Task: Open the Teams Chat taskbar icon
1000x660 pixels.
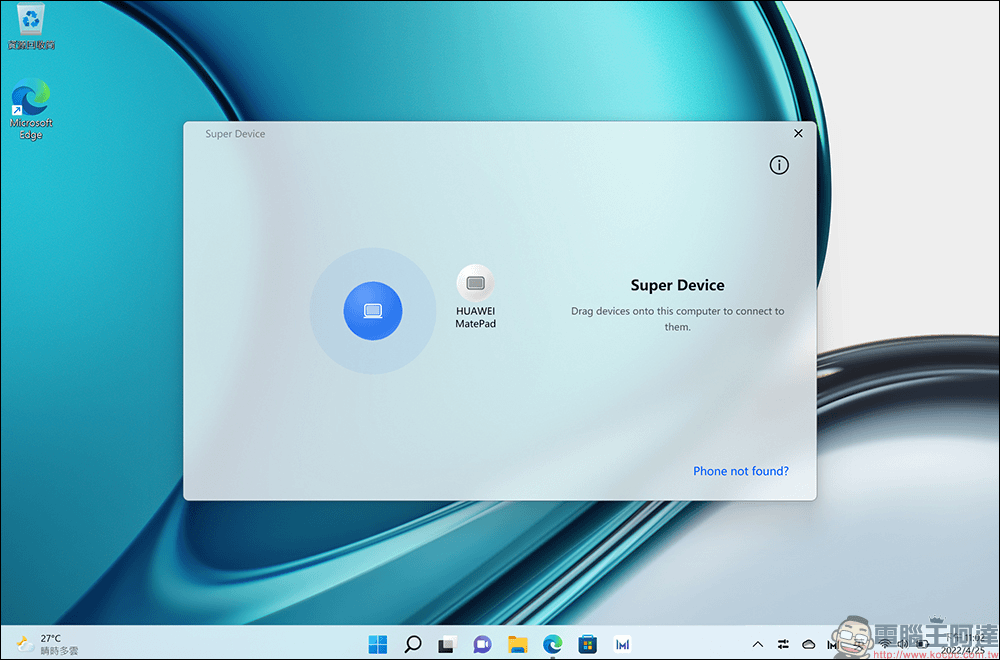Action: pos(483,644)
